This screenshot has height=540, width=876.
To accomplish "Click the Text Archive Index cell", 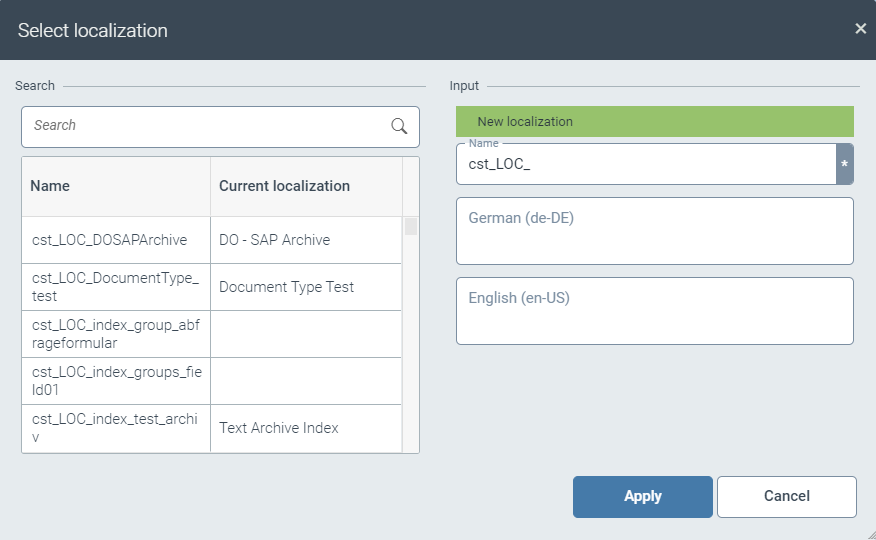I will point(305,428).
